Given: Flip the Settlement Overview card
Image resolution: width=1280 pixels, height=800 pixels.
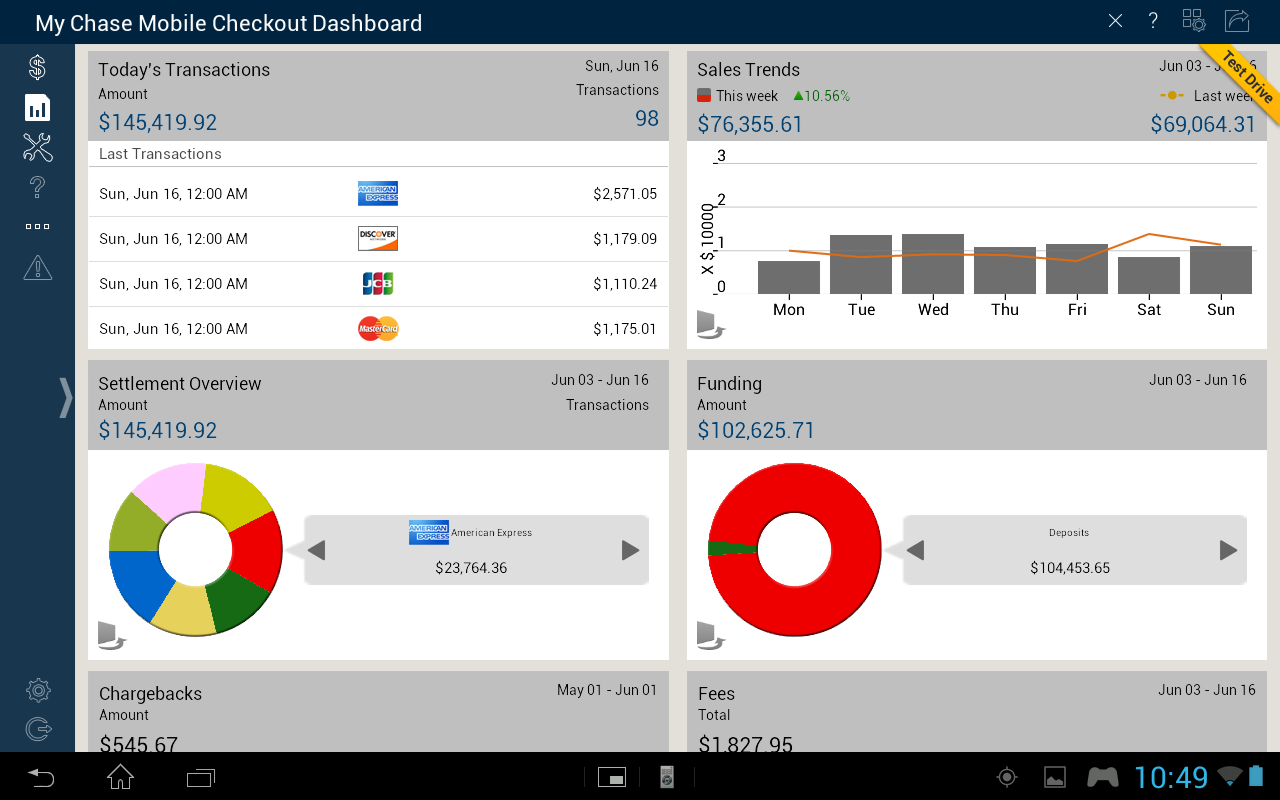Looking at the screenshot, I should [x=112, y=636].
